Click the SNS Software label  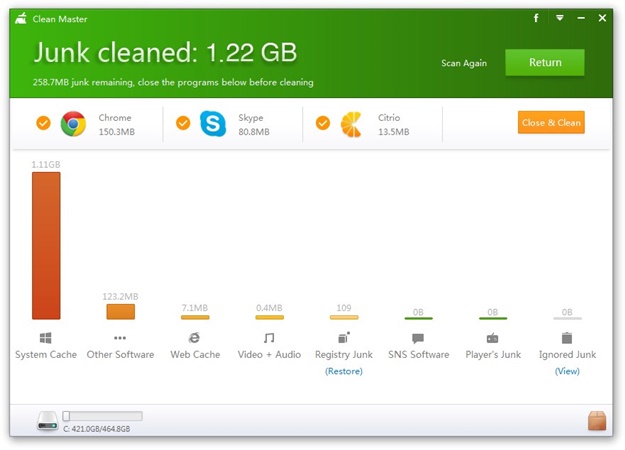419,354
